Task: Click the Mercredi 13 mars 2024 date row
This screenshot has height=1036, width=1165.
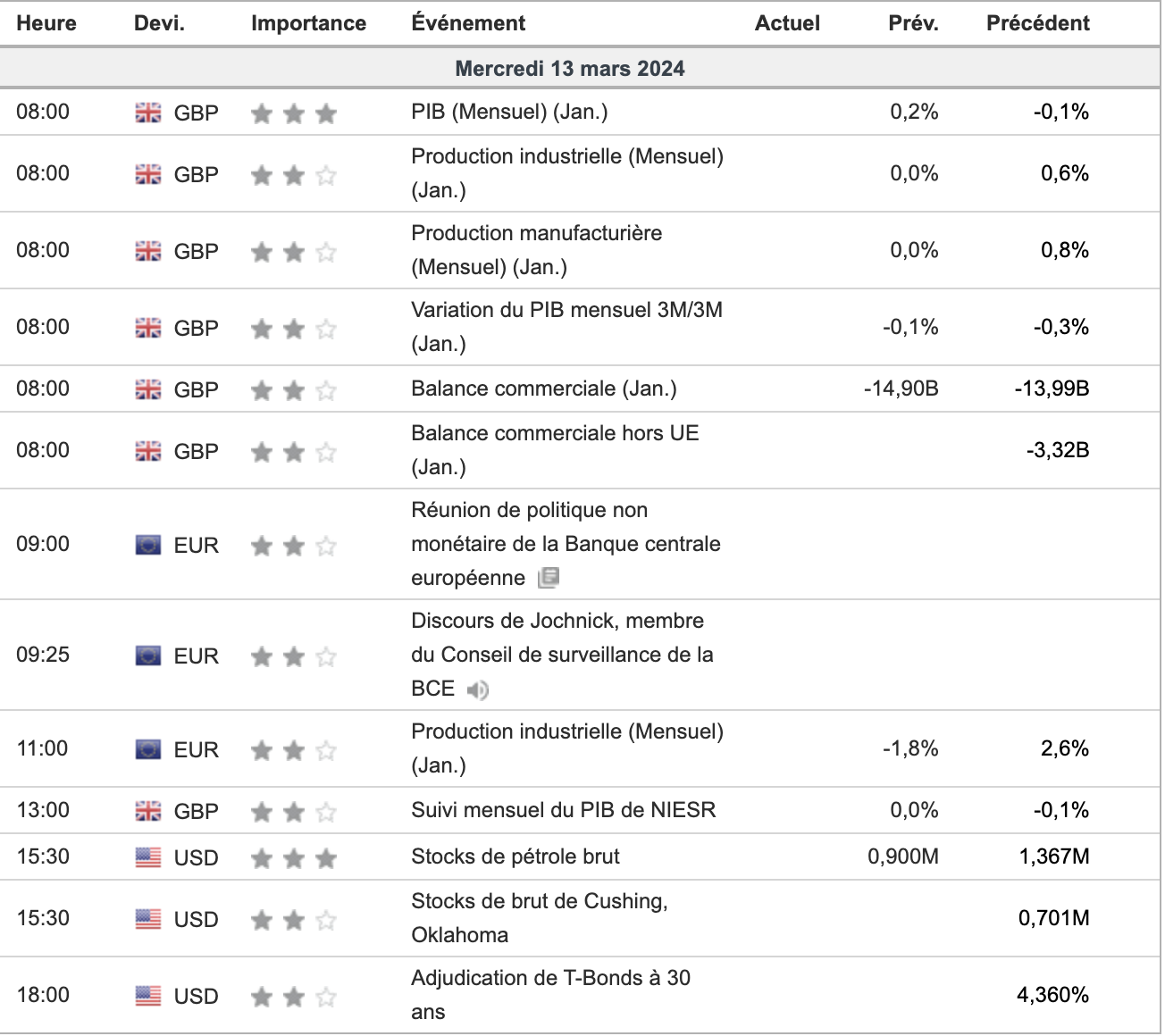Action: coord(581,69)
